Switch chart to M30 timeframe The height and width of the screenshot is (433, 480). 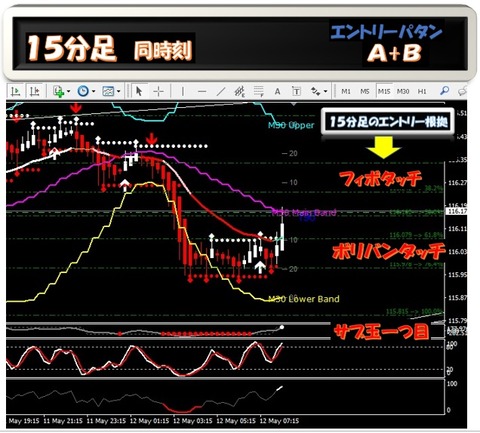click(x=403, y=91)
